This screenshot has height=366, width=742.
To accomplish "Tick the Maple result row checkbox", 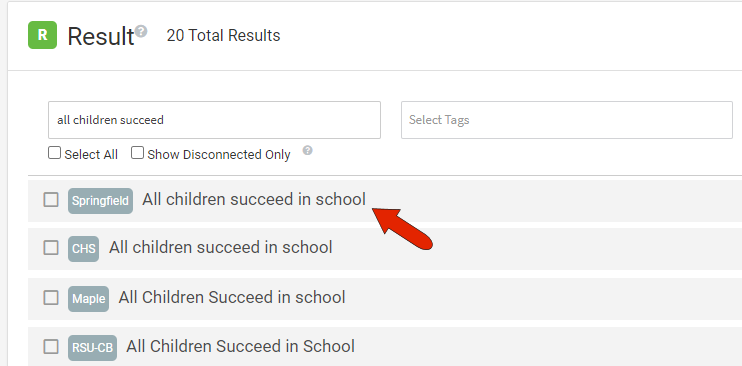I will pos(51,298).
